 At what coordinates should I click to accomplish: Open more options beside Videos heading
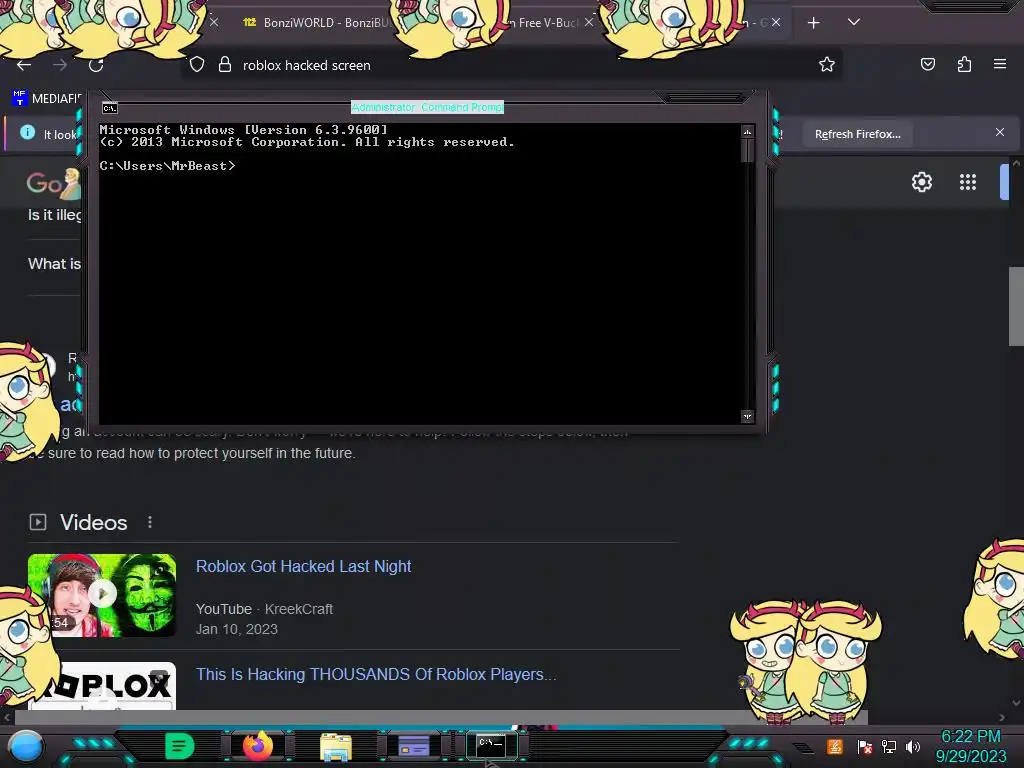point(150,522)
